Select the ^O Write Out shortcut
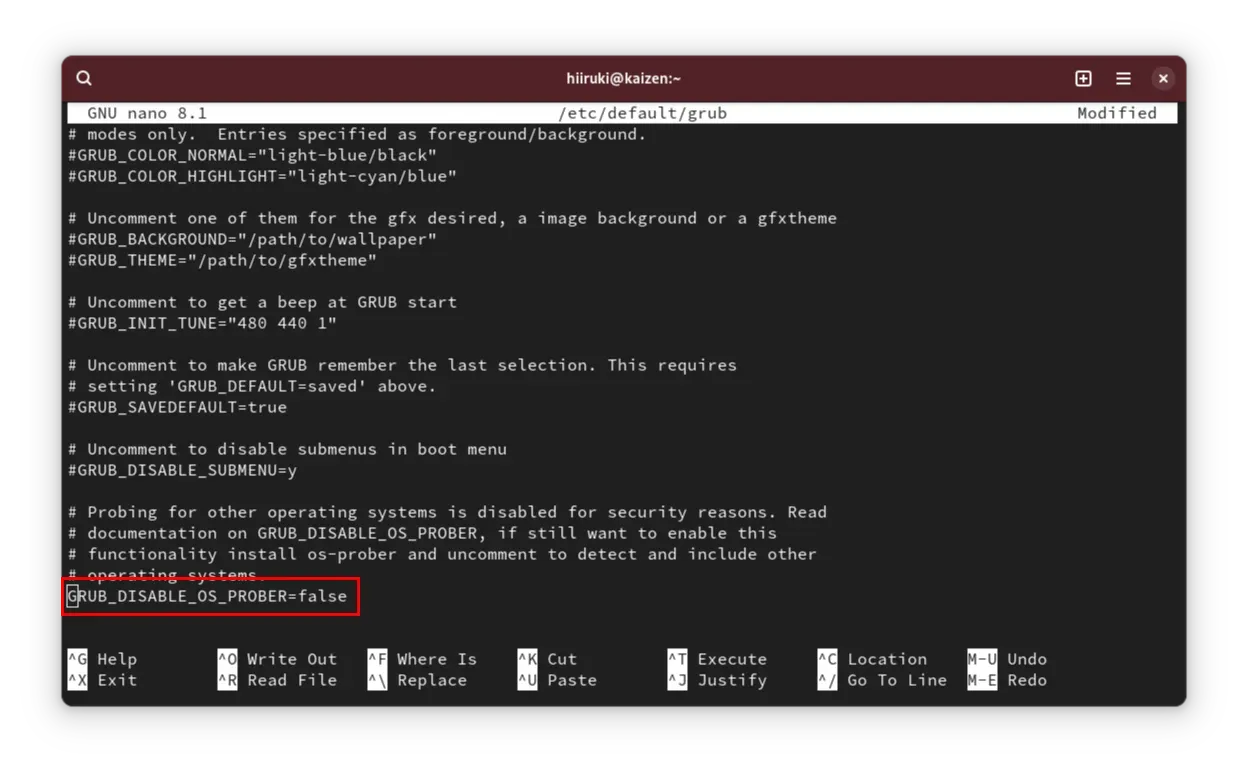 coord(277,659)
